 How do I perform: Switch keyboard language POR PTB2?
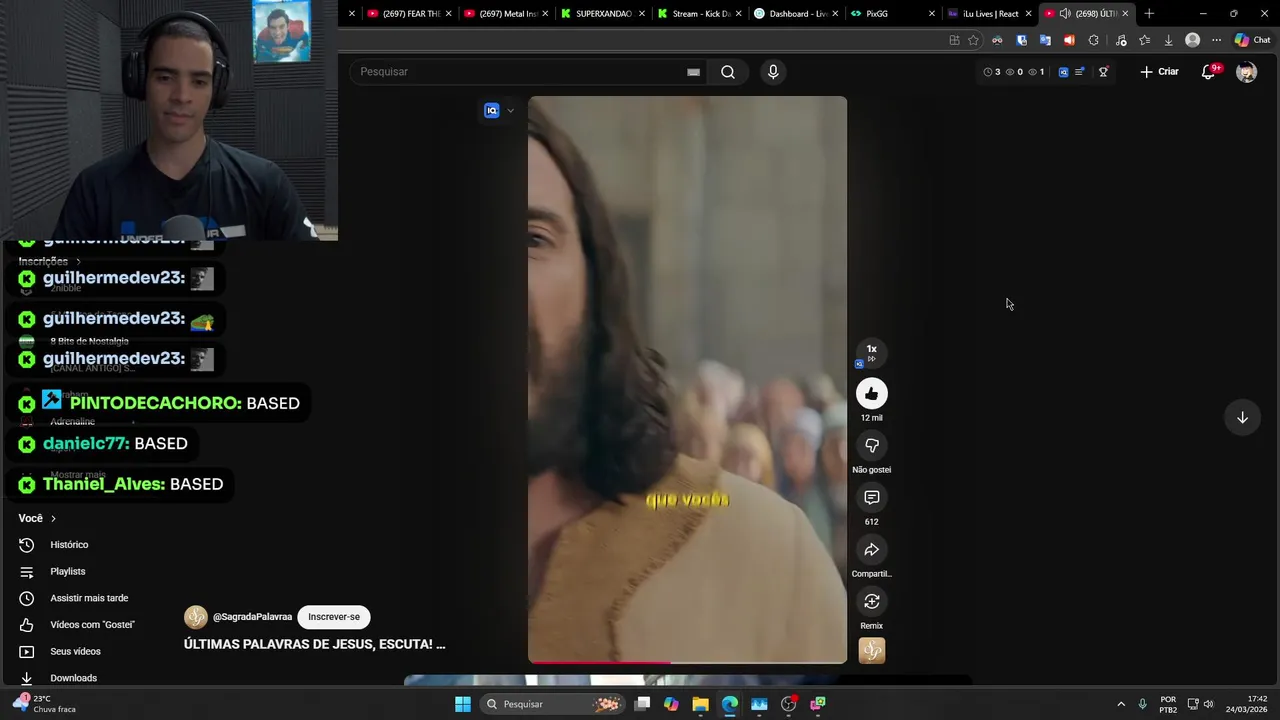pos(1168,704)
